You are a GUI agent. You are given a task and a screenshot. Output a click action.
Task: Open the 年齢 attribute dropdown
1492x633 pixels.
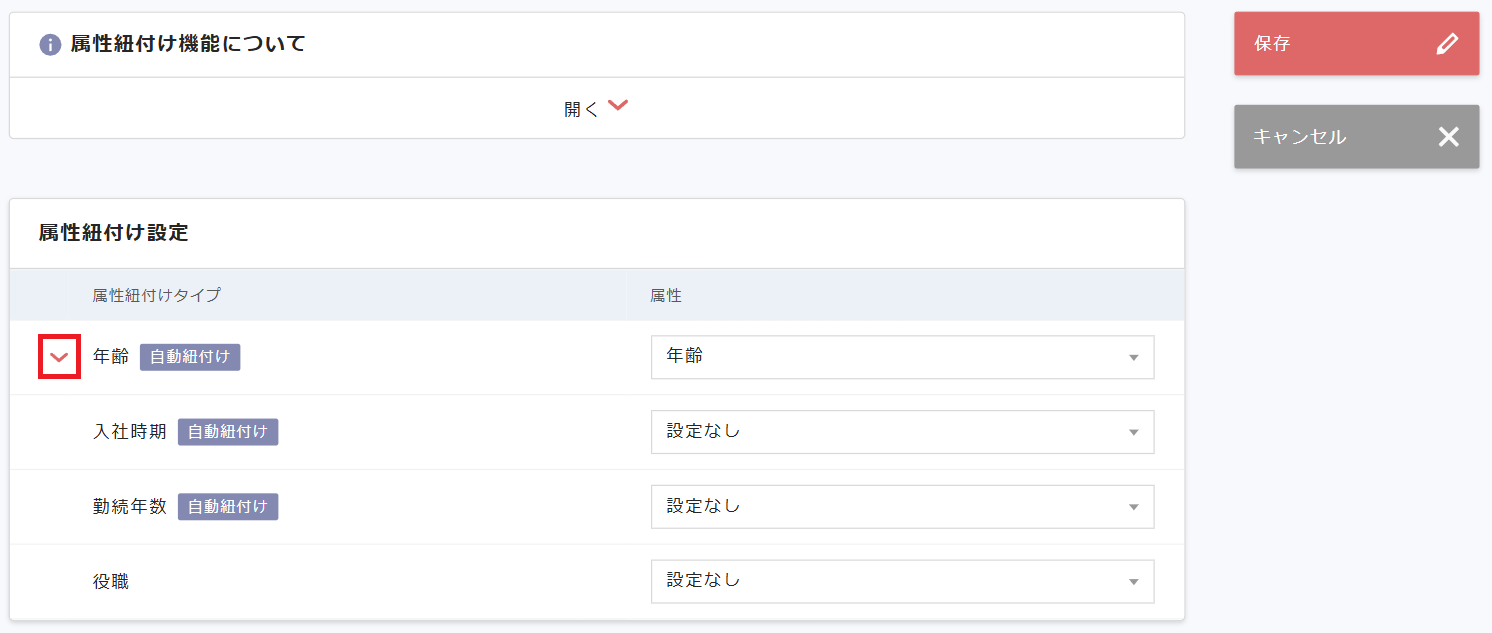pyautogui.click(x=901, y=357)
